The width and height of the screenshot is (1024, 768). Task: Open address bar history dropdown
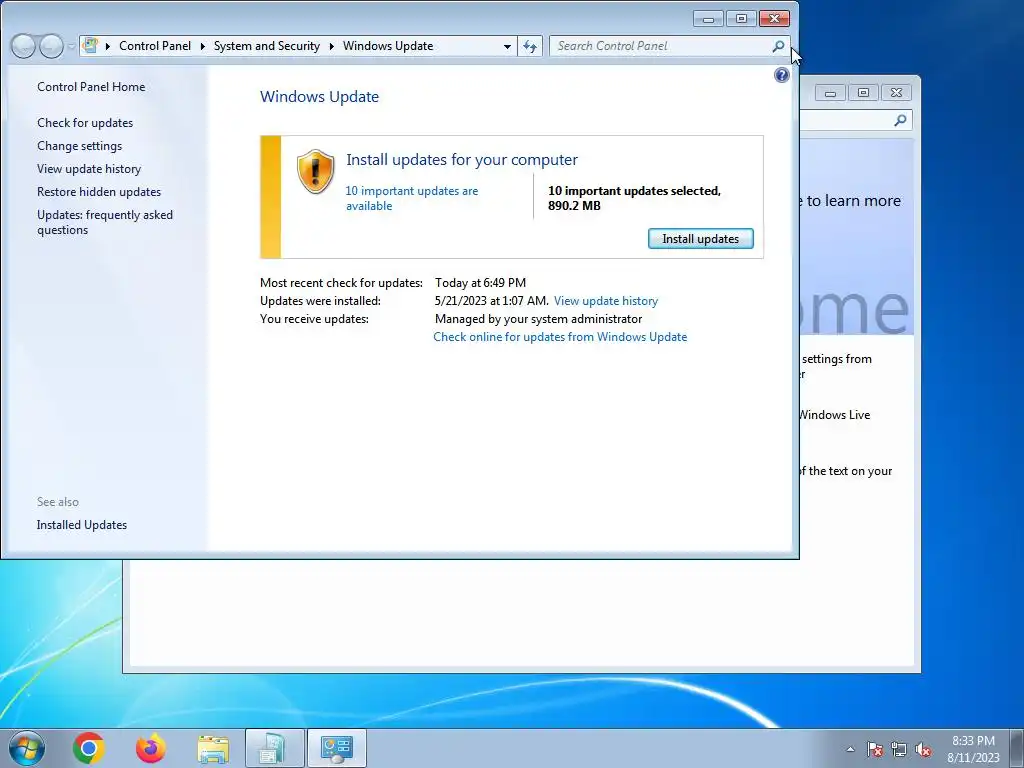coord(507,46)
